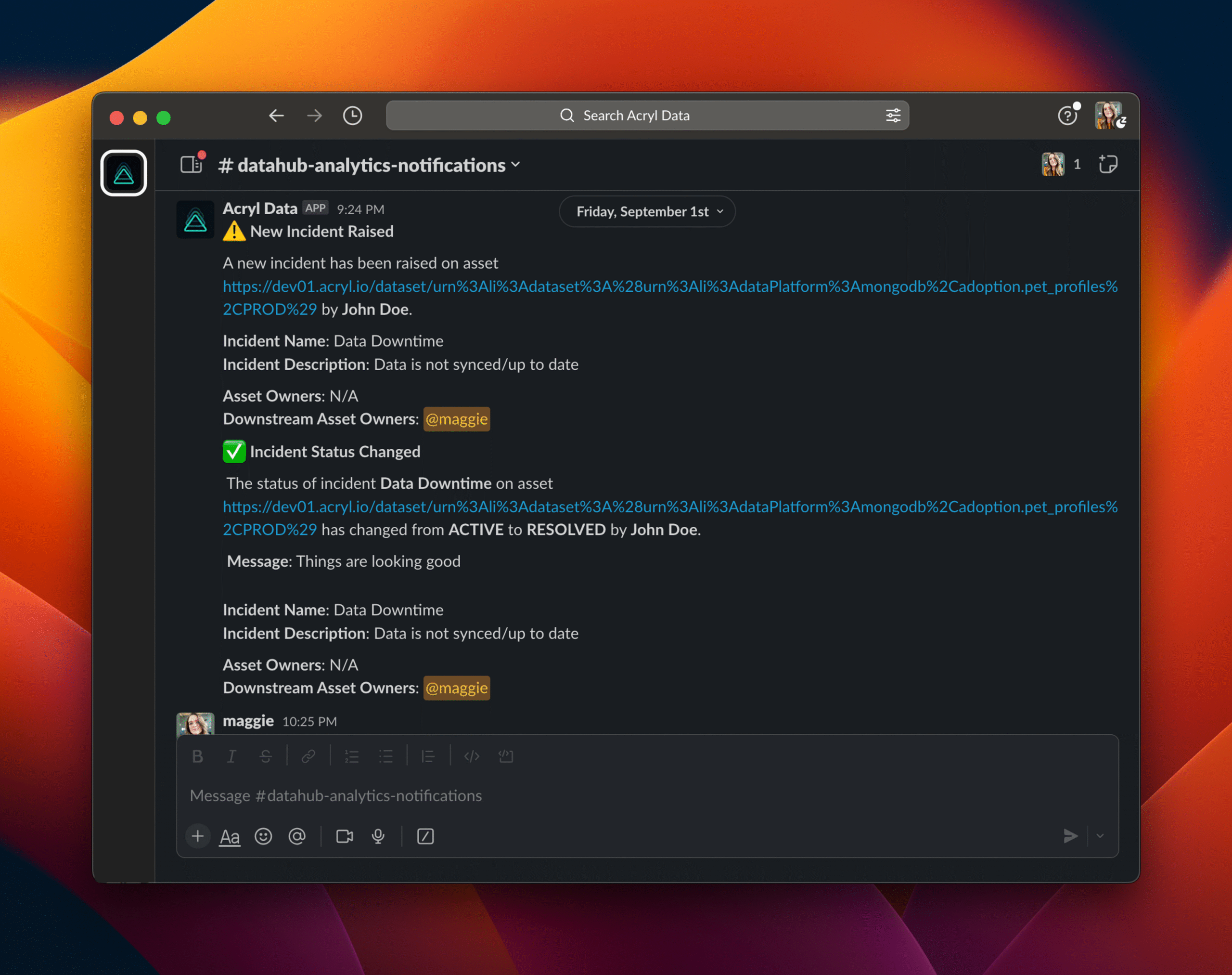1232x975 pixels.
Task: Go back with the left arrow
Action: [x=276, y=116]
